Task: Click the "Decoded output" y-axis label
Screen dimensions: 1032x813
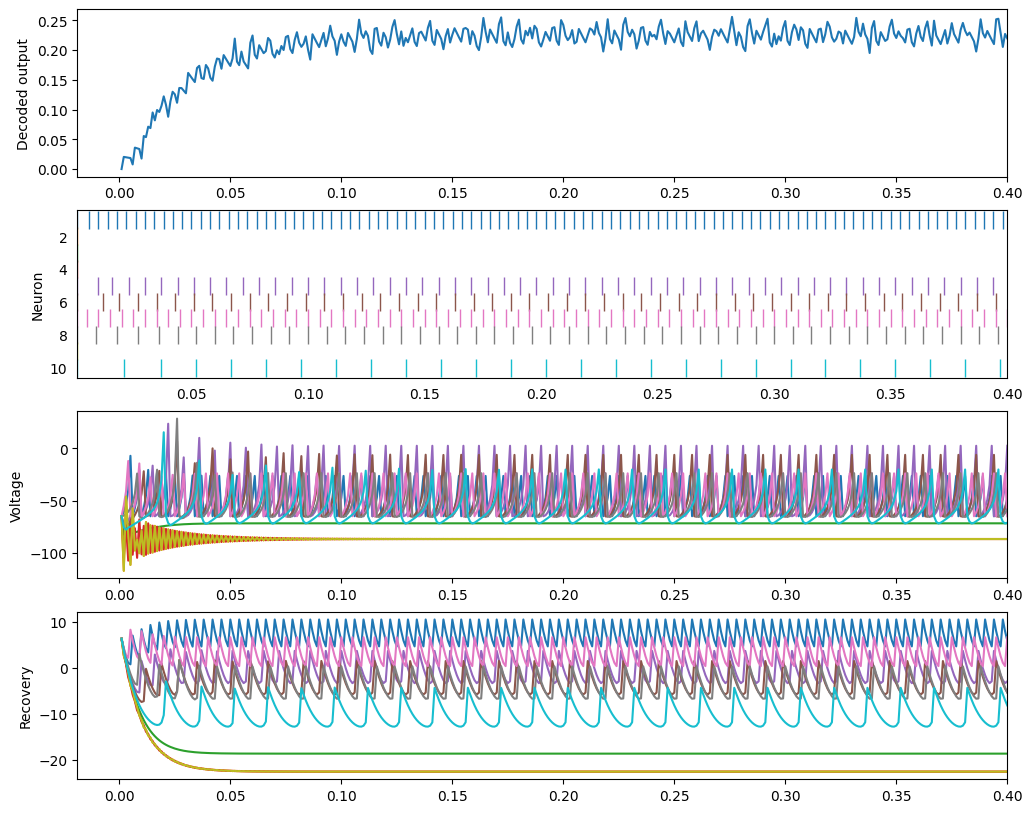Action: tap(23, 95)
